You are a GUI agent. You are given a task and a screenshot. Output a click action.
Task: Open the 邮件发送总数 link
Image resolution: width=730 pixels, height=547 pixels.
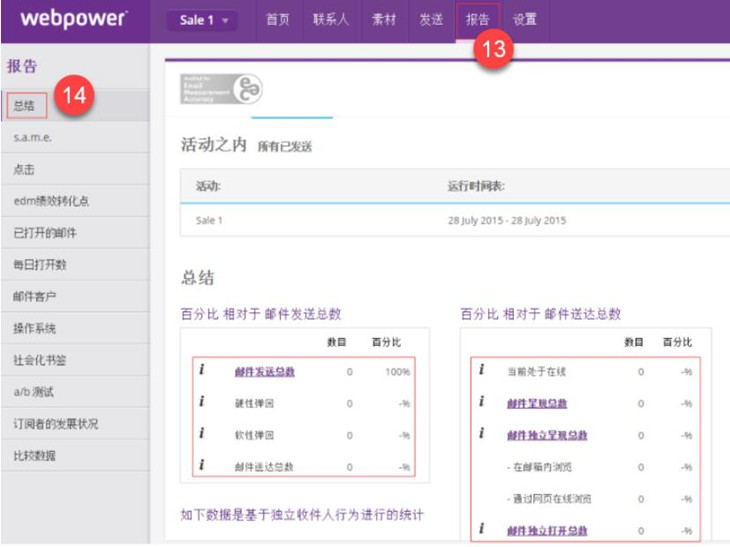[264, 372]
